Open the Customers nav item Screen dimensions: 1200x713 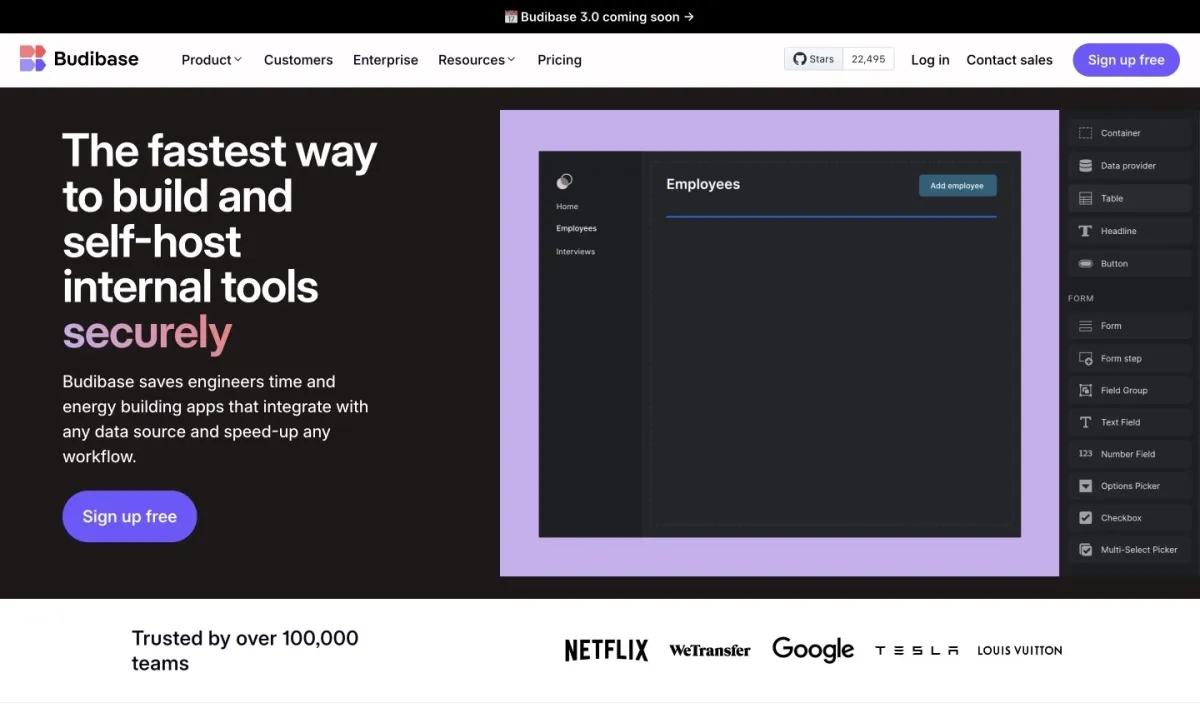[x=298, y=60]
